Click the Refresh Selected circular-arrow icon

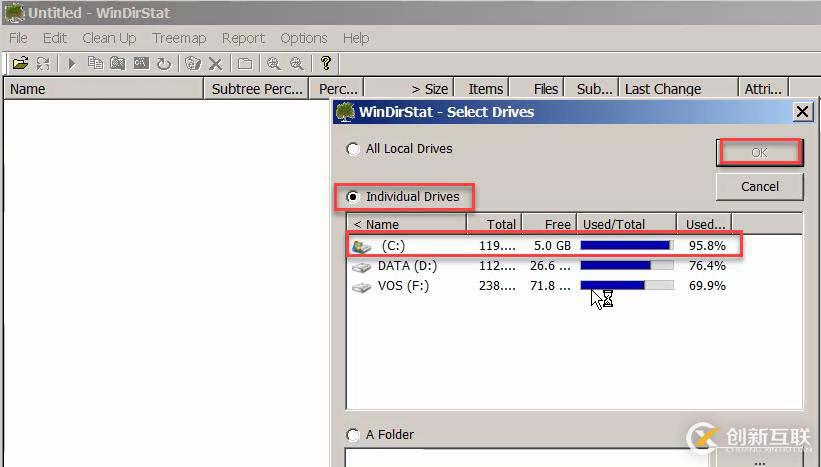pos(164,64)
